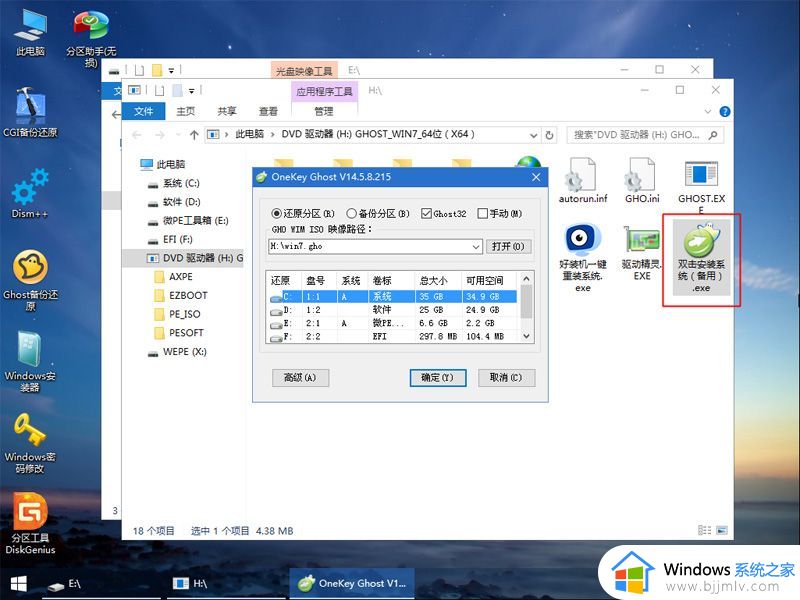Select partition row C: 系统

[393, 296]
